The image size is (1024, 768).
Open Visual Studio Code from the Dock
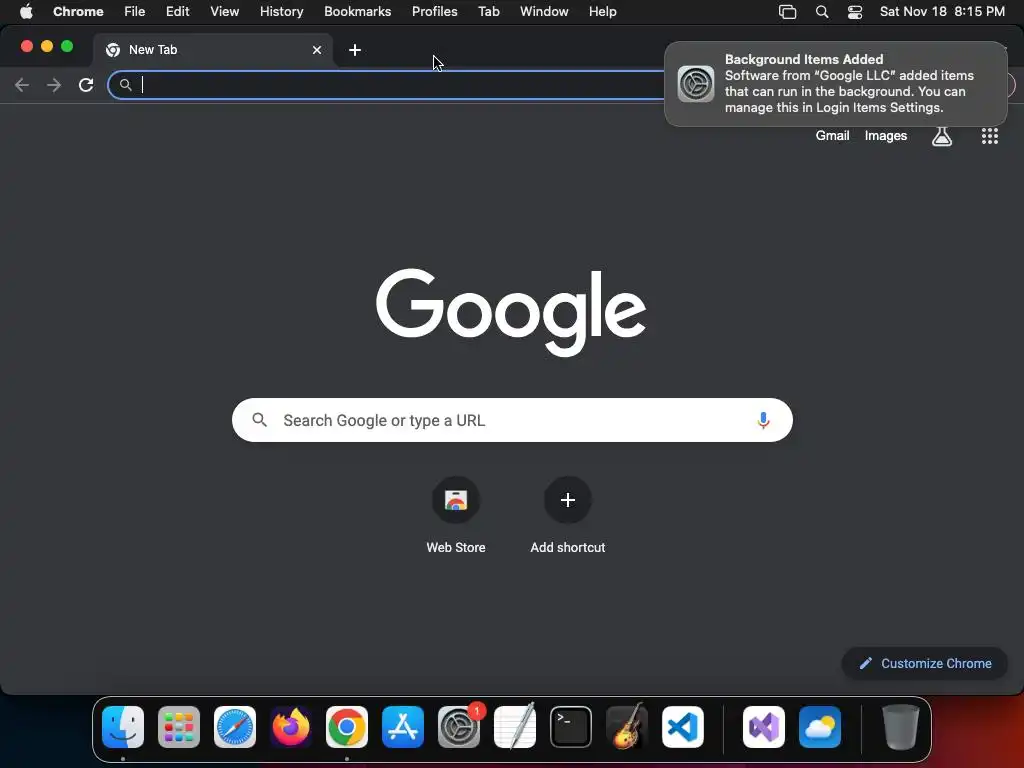coord(682,727)
